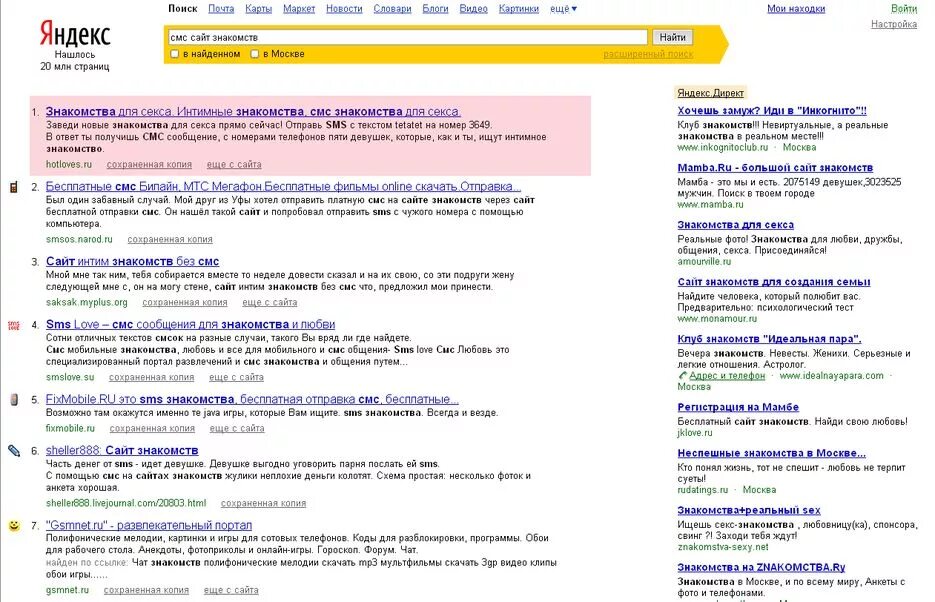935x602 pixels.
Task: Open 'Mamba.Ru - большой сайт знакомств' ad
Action: [775, 168]
